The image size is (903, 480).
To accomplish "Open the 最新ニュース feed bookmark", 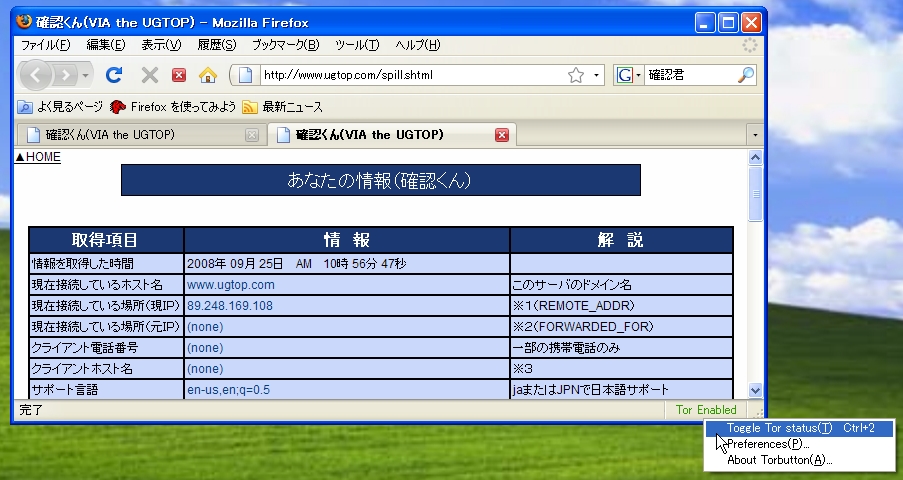I will coord(282,107).
